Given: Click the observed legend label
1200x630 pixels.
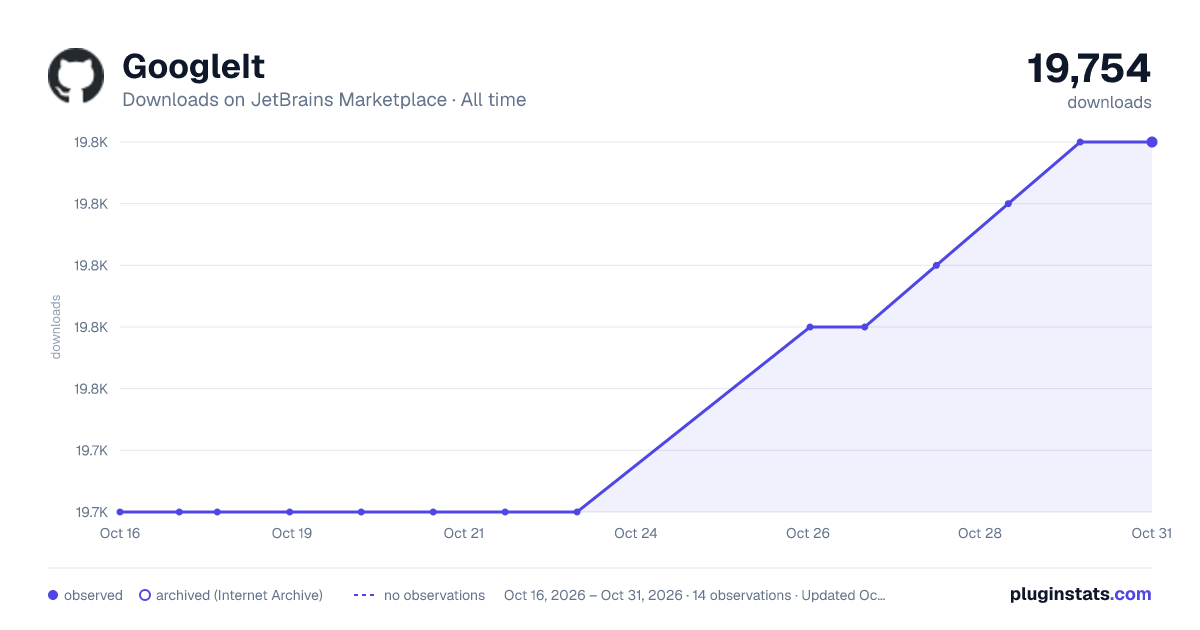Looking at the screenshot, I should (93, 595).
